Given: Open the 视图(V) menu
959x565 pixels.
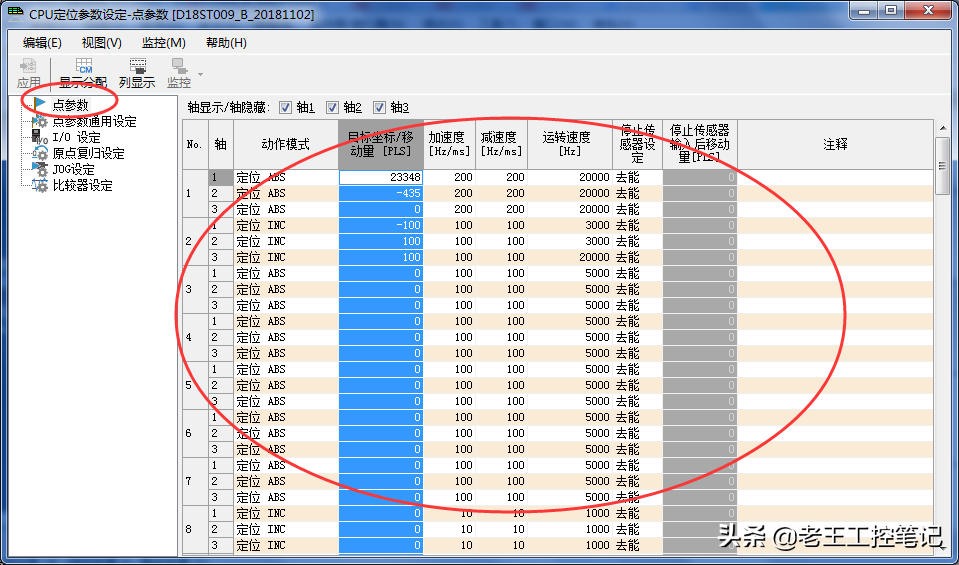Looking at the screenshot, I should click(x=102, y=43).
